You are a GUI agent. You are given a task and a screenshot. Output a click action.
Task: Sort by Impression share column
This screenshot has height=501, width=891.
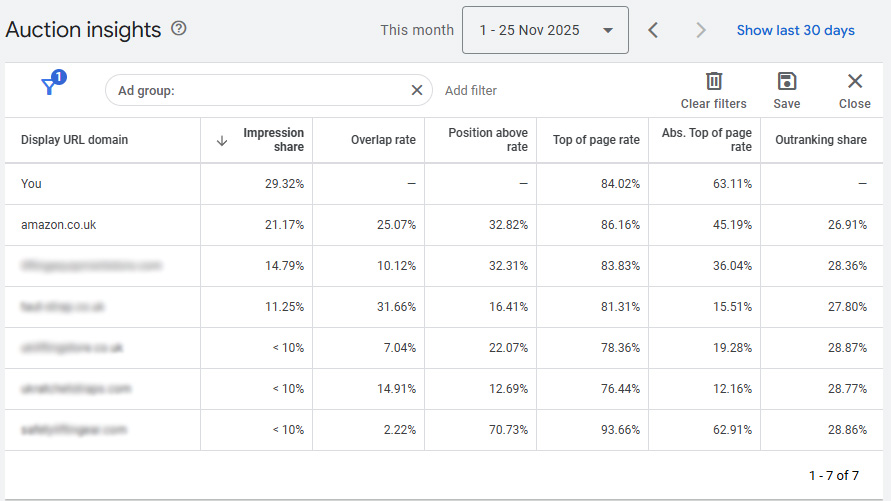coord(273,140)
